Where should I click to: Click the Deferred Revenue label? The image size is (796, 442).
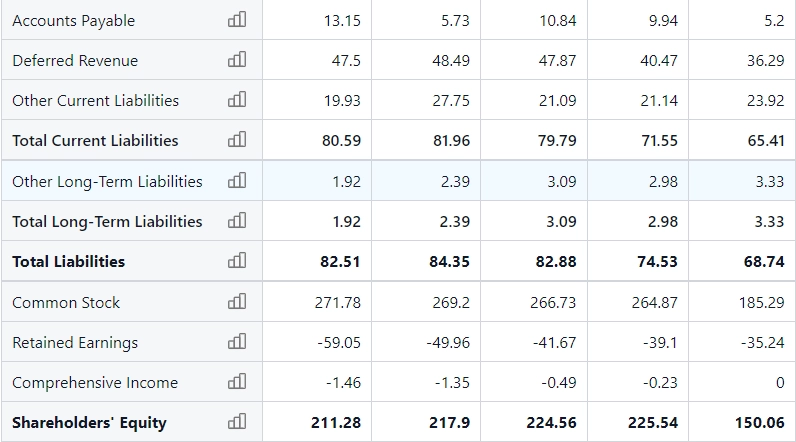[x=75, y=61]
